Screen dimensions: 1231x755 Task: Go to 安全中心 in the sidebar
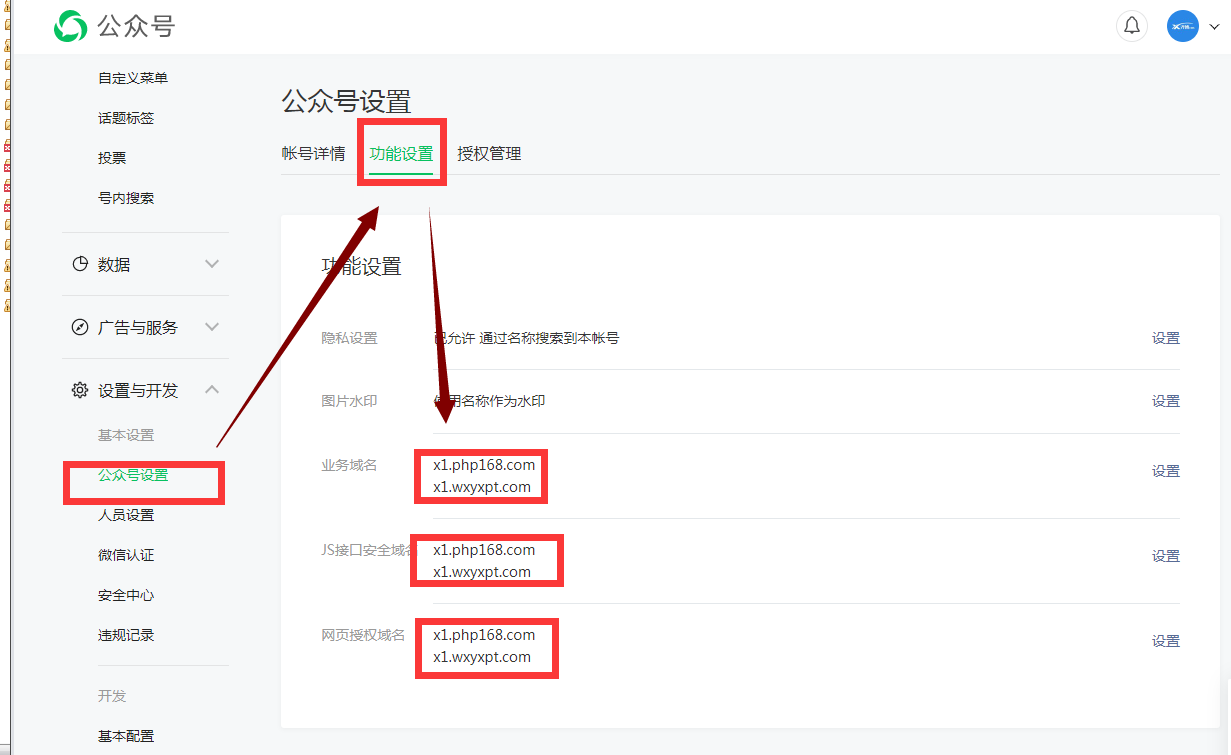click(x=126, y=595)
